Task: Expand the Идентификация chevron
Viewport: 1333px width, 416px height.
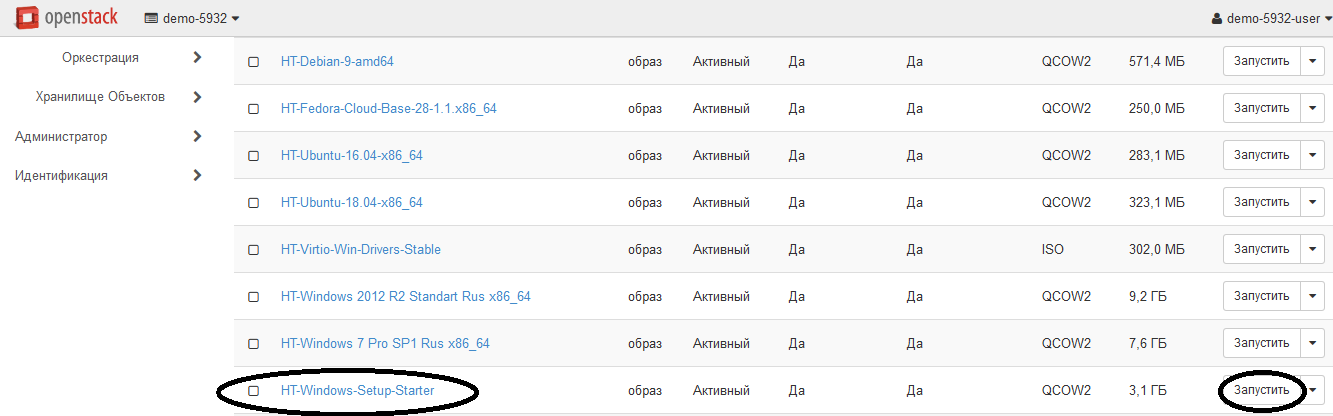Action: pyautogui.click(x=197, y=175)
